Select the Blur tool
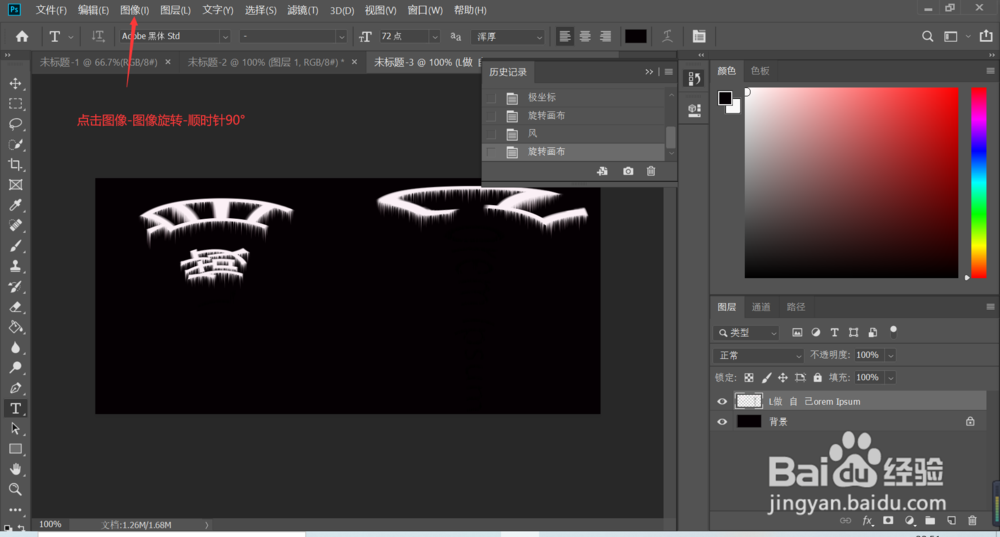Image resolution: width=1000 pixels, height=537 pixels. (15, 348)
